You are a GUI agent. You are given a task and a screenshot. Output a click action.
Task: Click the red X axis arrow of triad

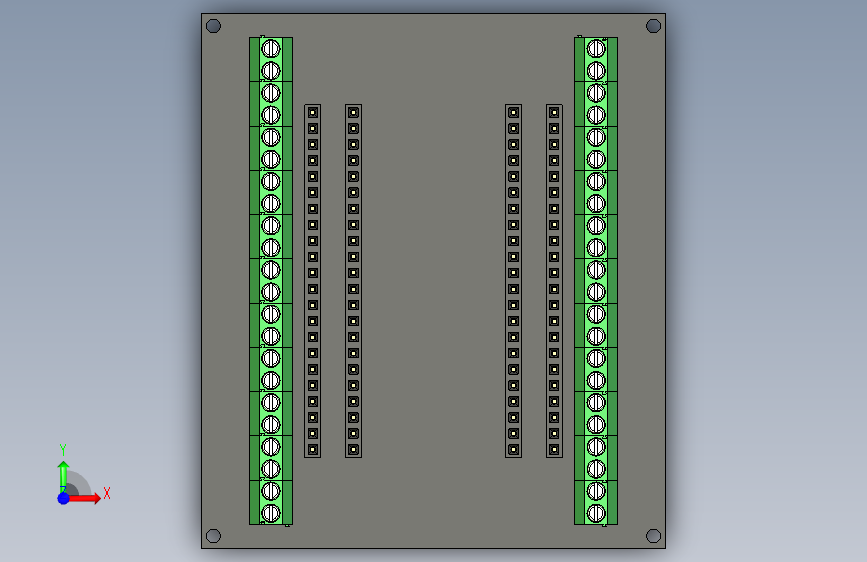click(x=84, y=498)
